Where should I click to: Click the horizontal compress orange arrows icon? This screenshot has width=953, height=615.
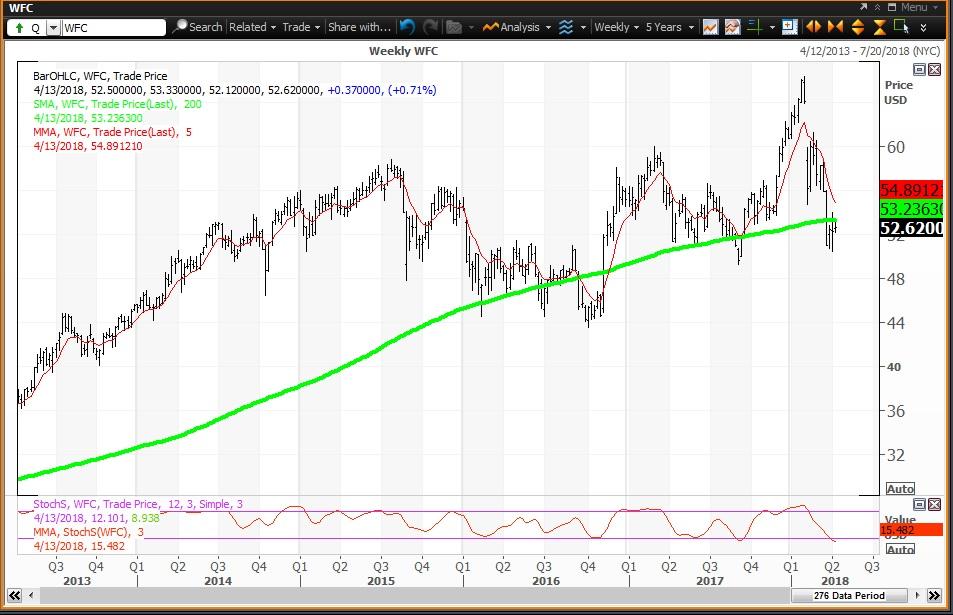835,27
